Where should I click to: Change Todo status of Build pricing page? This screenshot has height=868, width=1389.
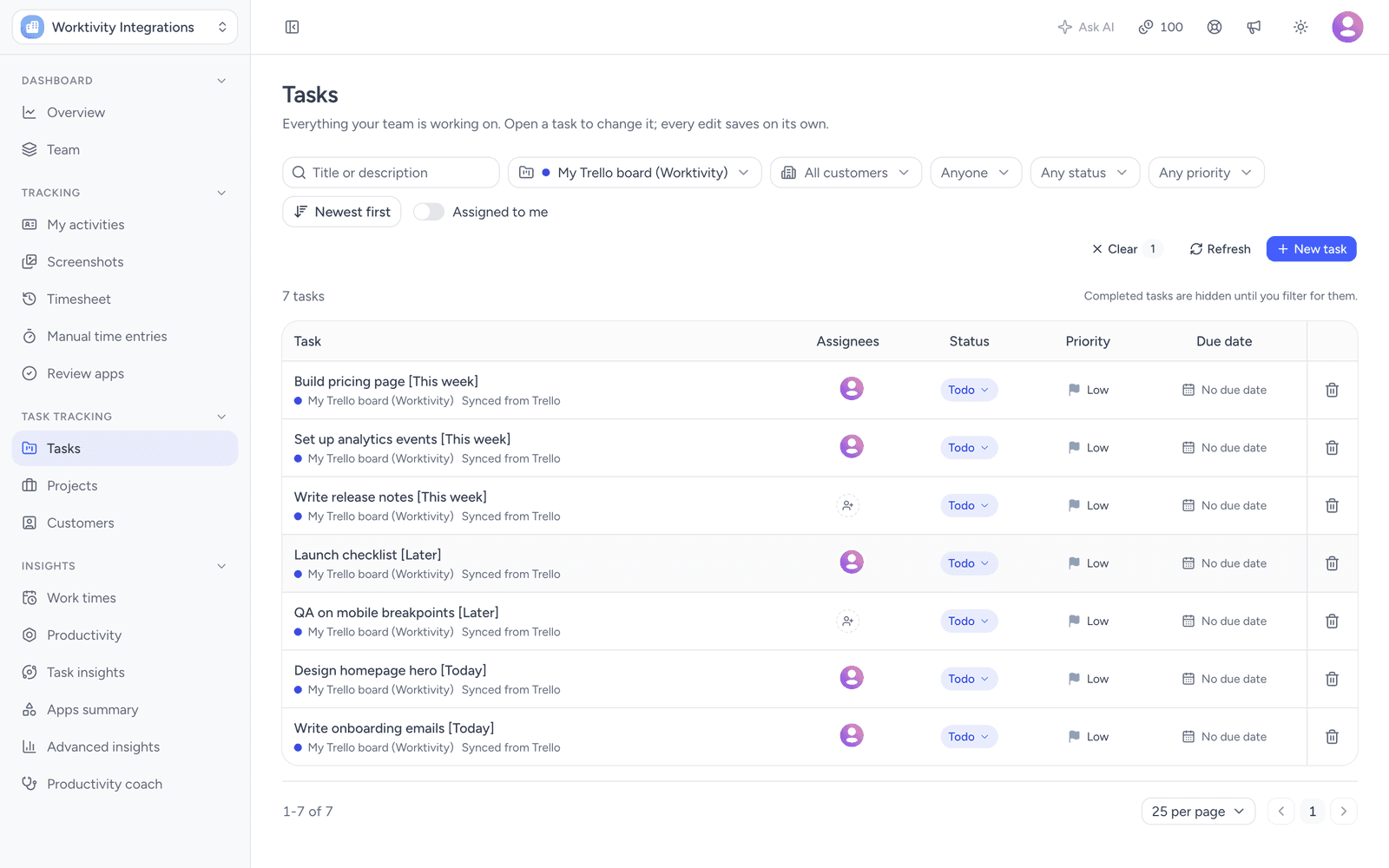tap(969, 390)
